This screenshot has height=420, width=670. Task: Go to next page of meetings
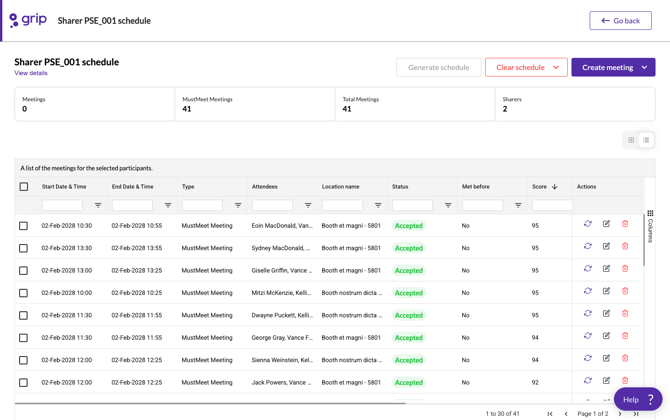pyautogui.click(x=620, y=414)
